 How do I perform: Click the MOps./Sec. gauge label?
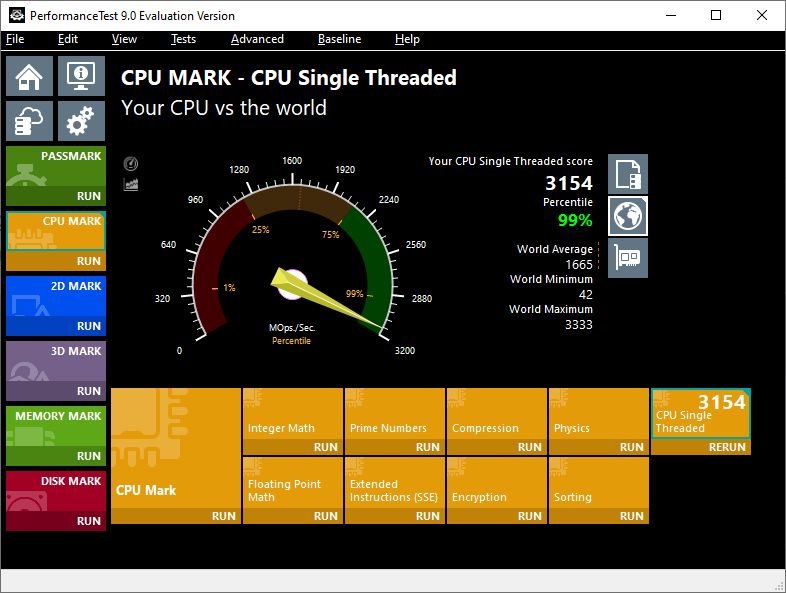click(292, 328)
